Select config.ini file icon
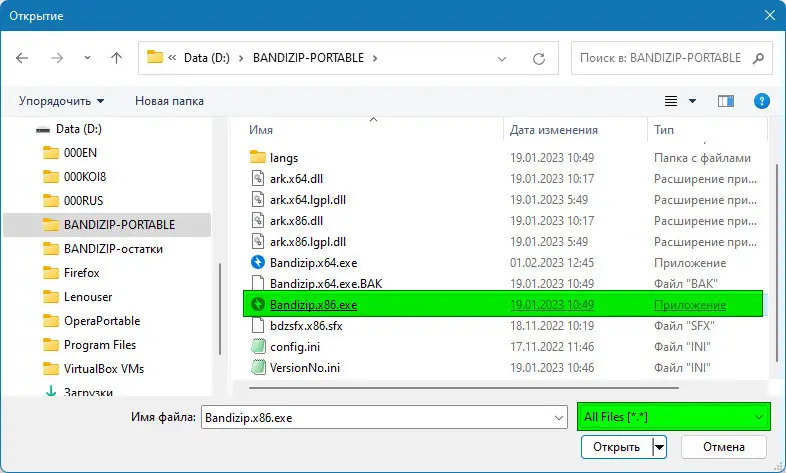This screenshot has height=473, width=786. 258,347
